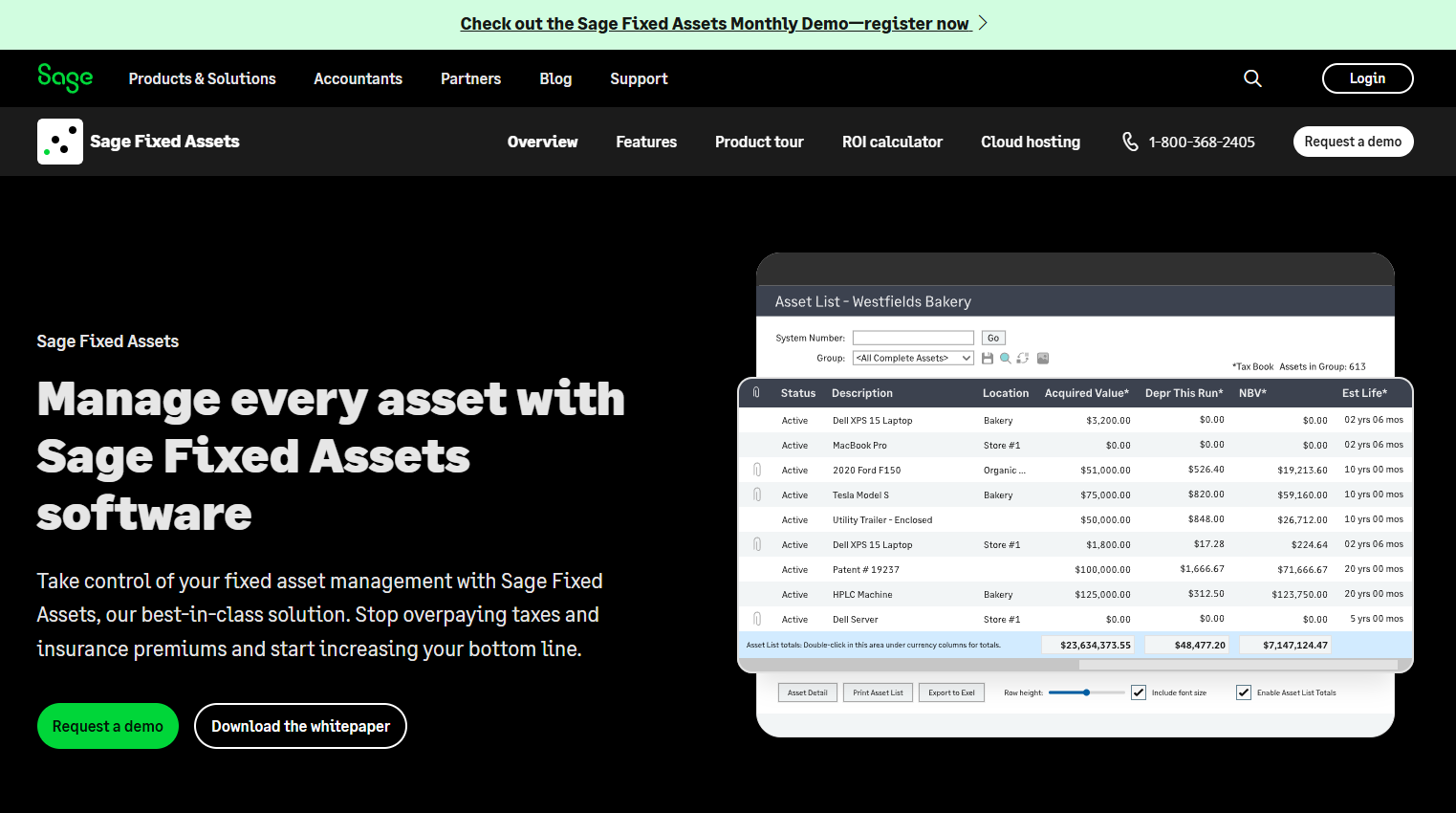Click the phone icon next to 1-800-368-2405
The height and width of the screenshot is (813, 1456).
click(1130, 141)
